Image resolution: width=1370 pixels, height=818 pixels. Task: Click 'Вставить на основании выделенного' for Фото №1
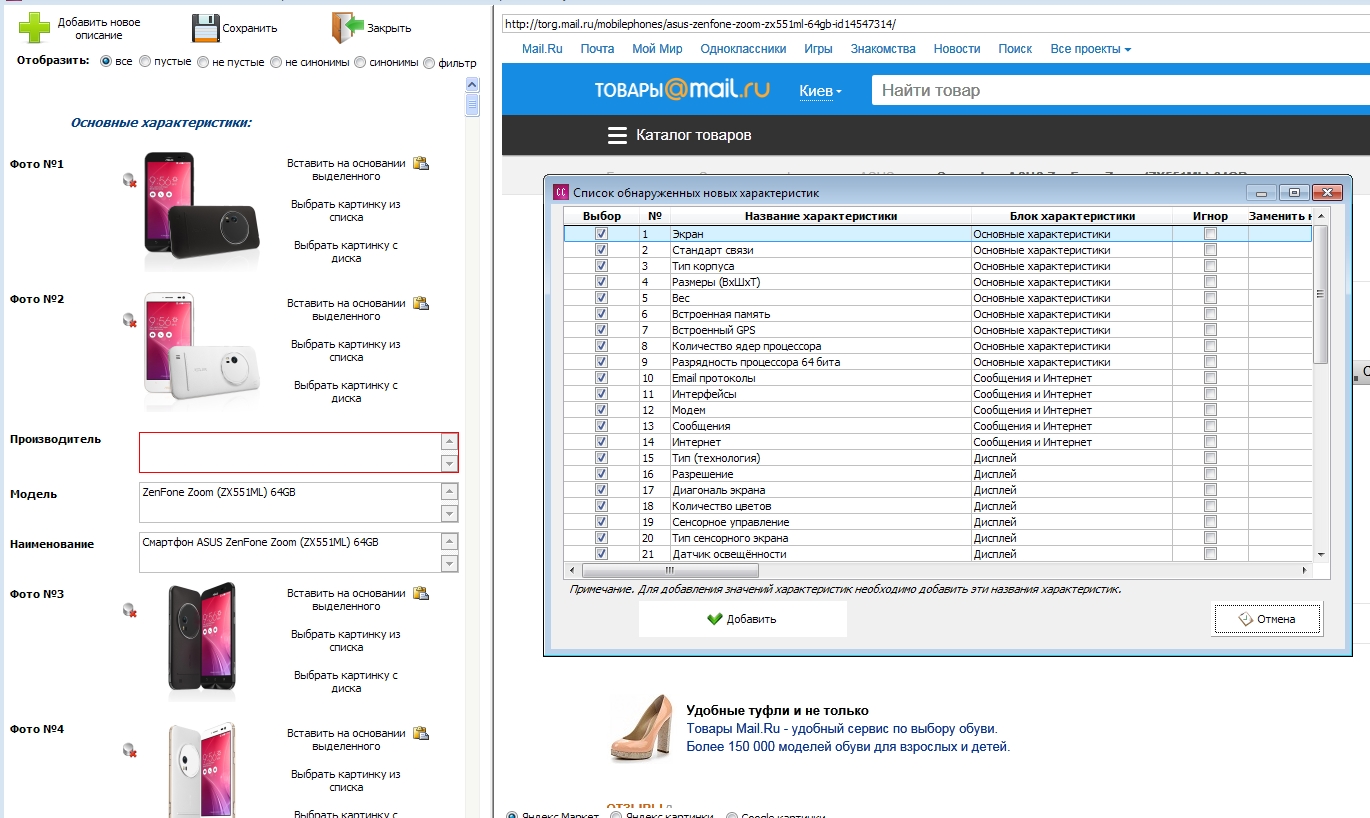click(346, 170)
